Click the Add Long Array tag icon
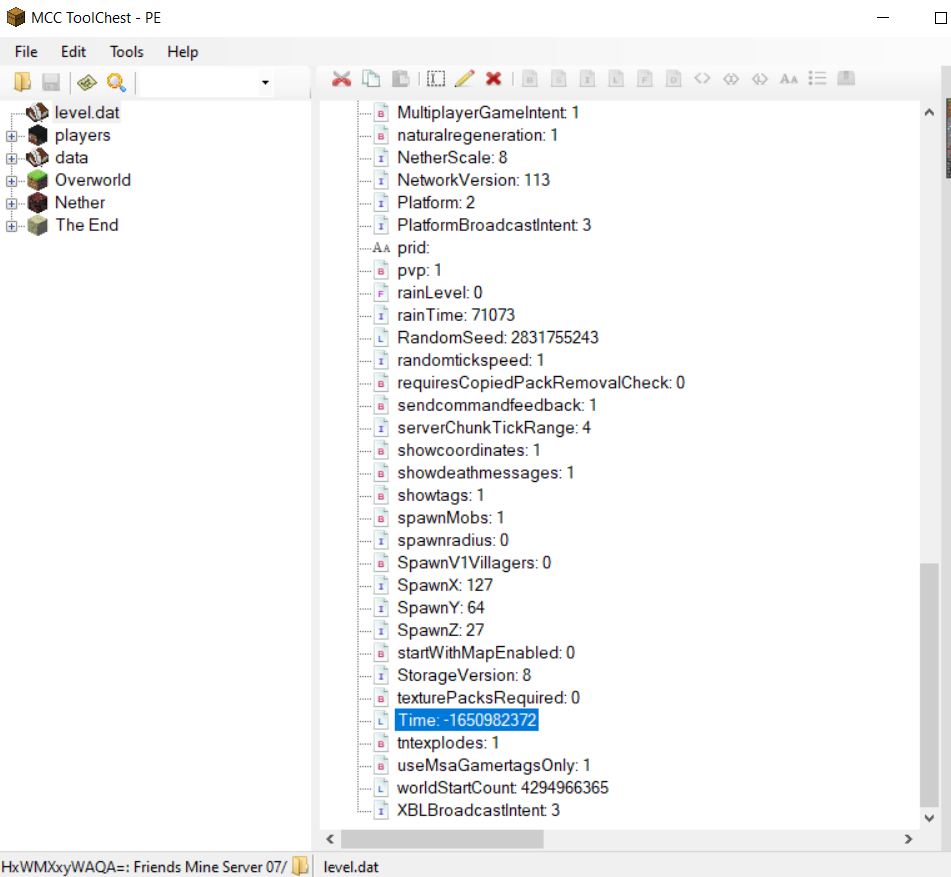 point(759,78)
